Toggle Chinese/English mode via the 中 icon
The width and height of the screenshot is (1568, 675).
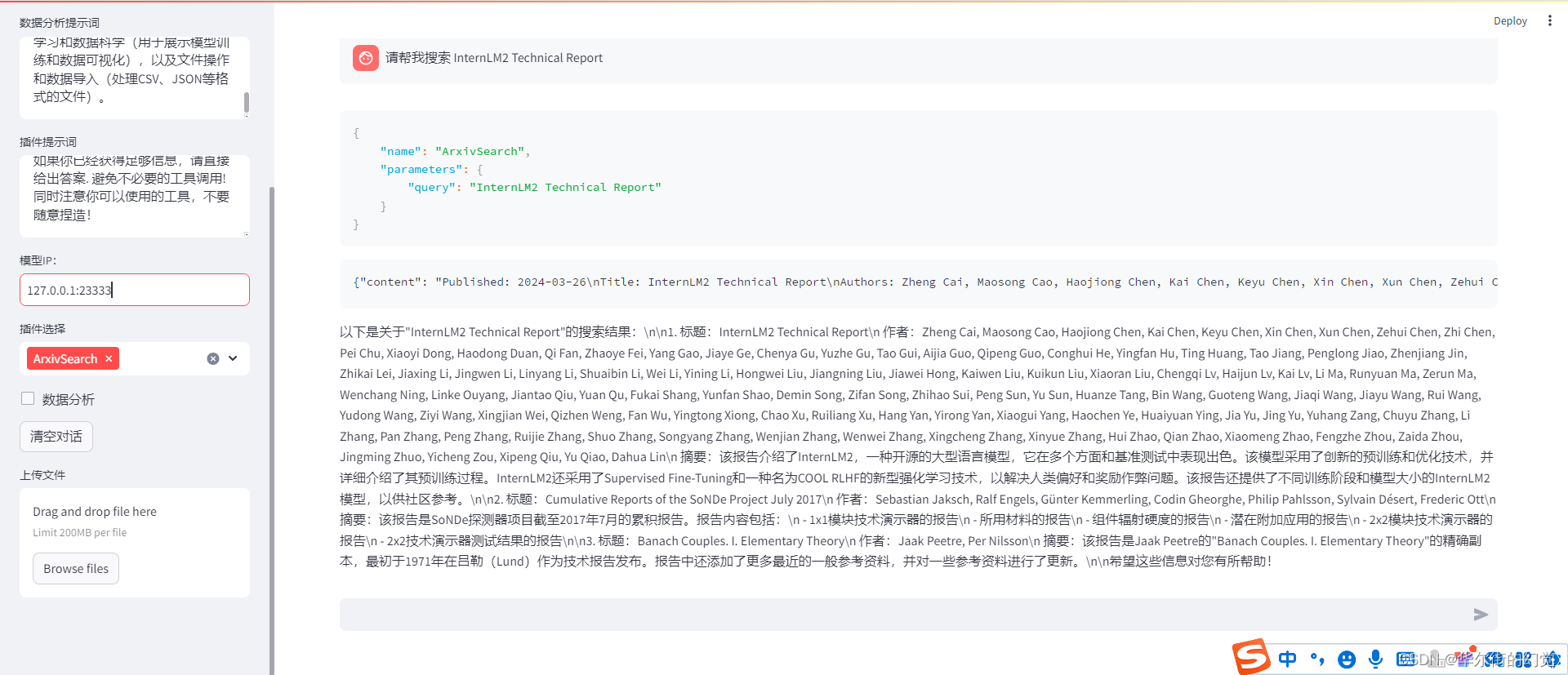pos(1287,659)
